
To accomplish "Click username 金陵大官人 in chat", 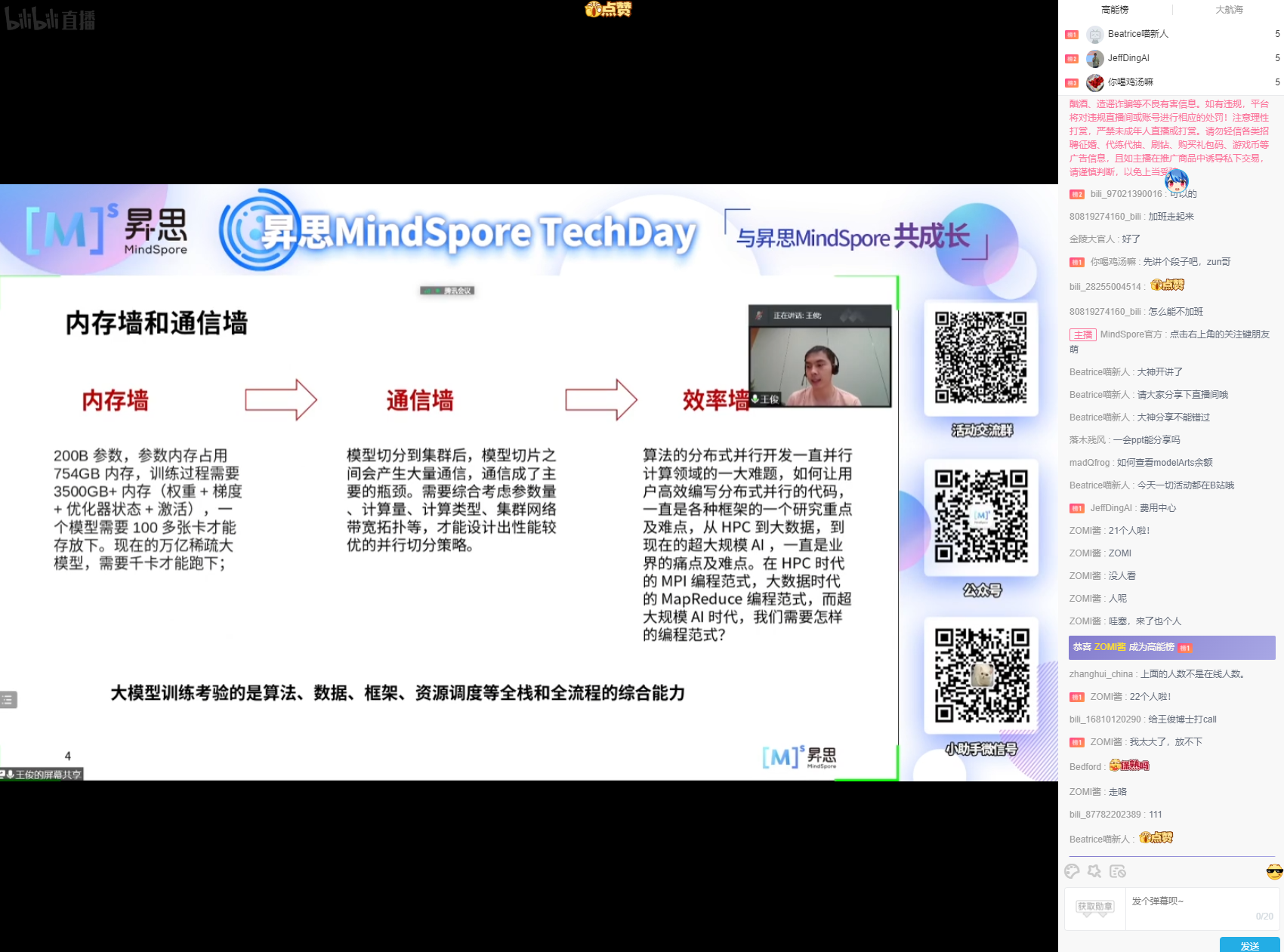I will coord(1092,239).
